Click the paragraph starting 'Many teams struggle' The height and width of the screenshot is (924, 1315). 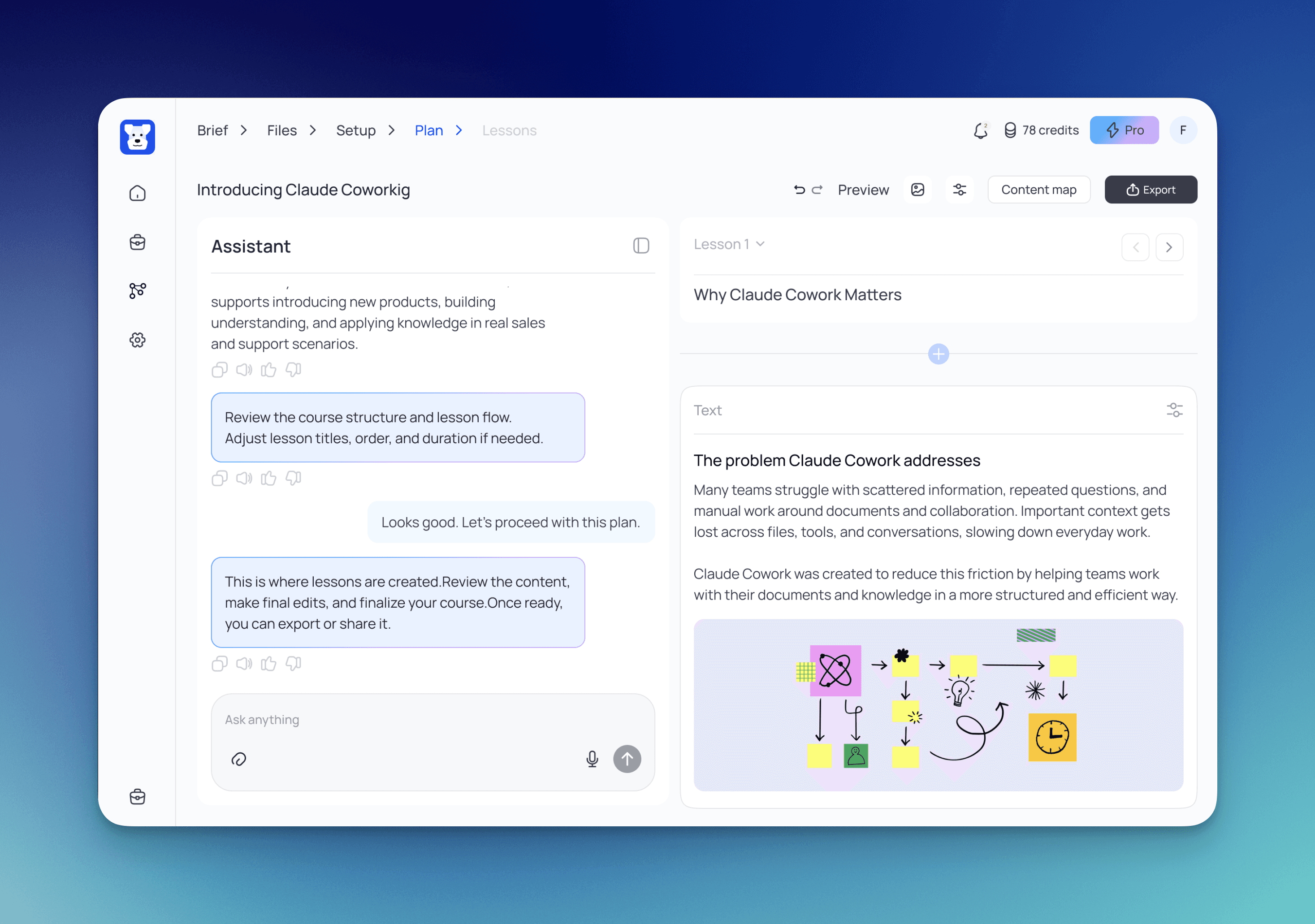click(932, 511)
